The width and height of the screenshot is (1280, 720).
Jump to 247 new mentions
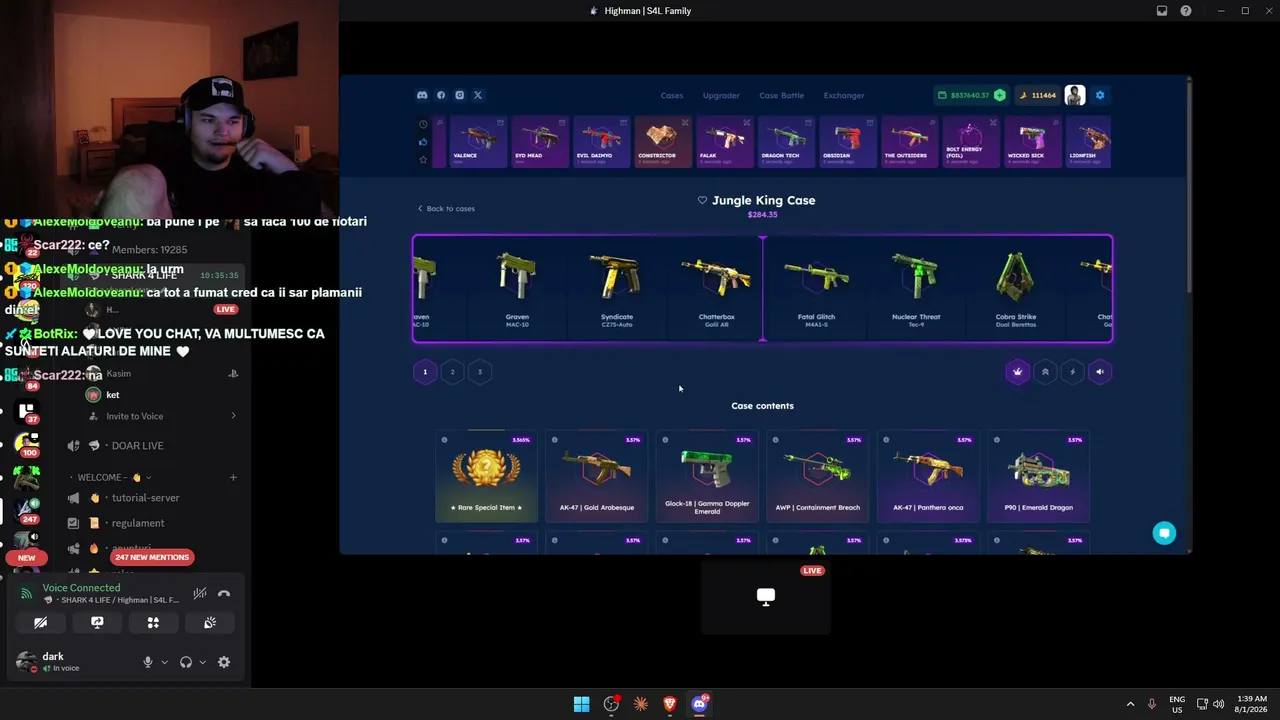coord(152,557)
